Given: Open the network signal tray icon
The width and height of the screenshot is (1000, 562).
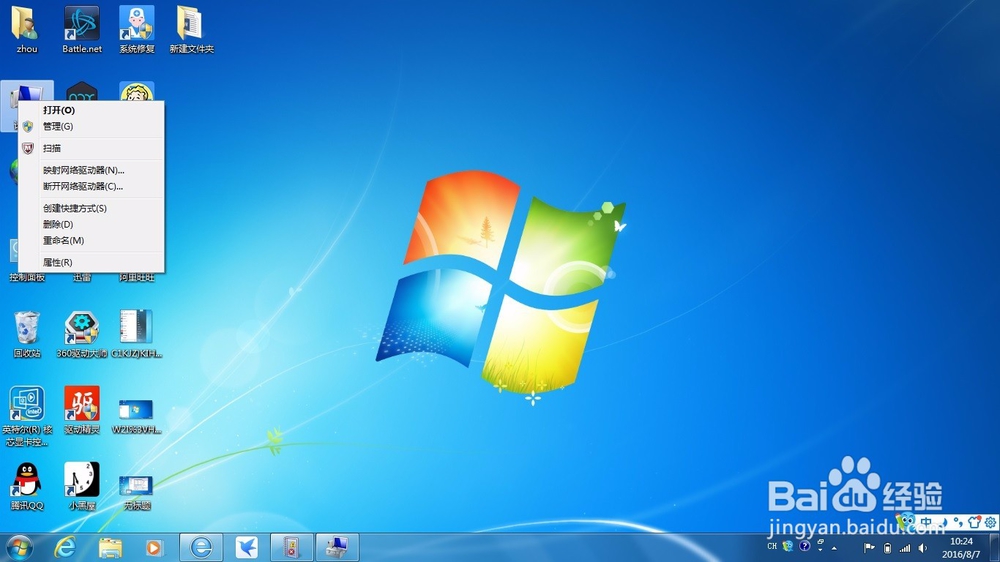Looking at the screenshot, I should coord(904,548).
